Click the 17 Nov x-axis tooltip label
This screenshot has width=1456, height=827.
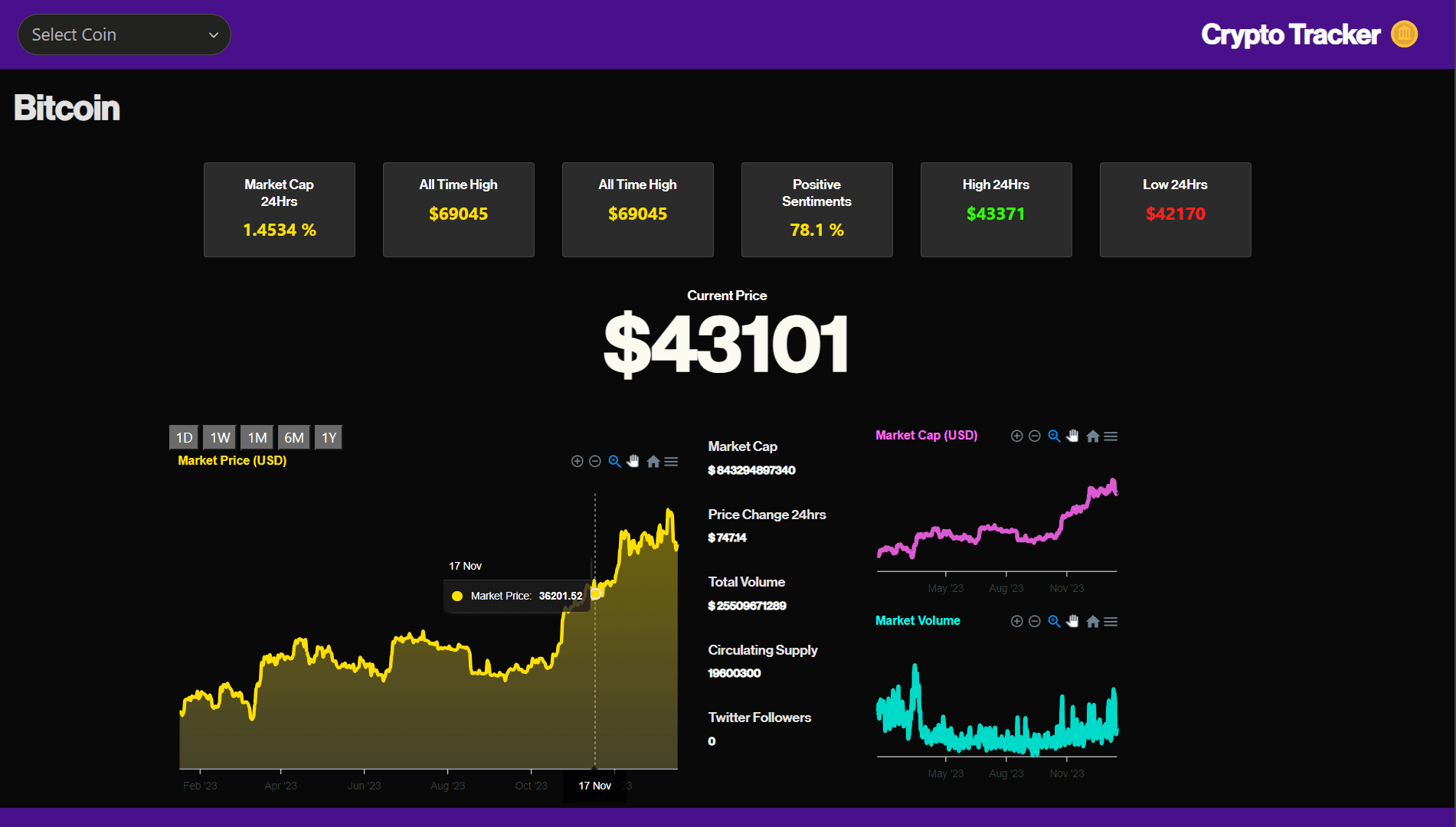(x=594, y=786)
